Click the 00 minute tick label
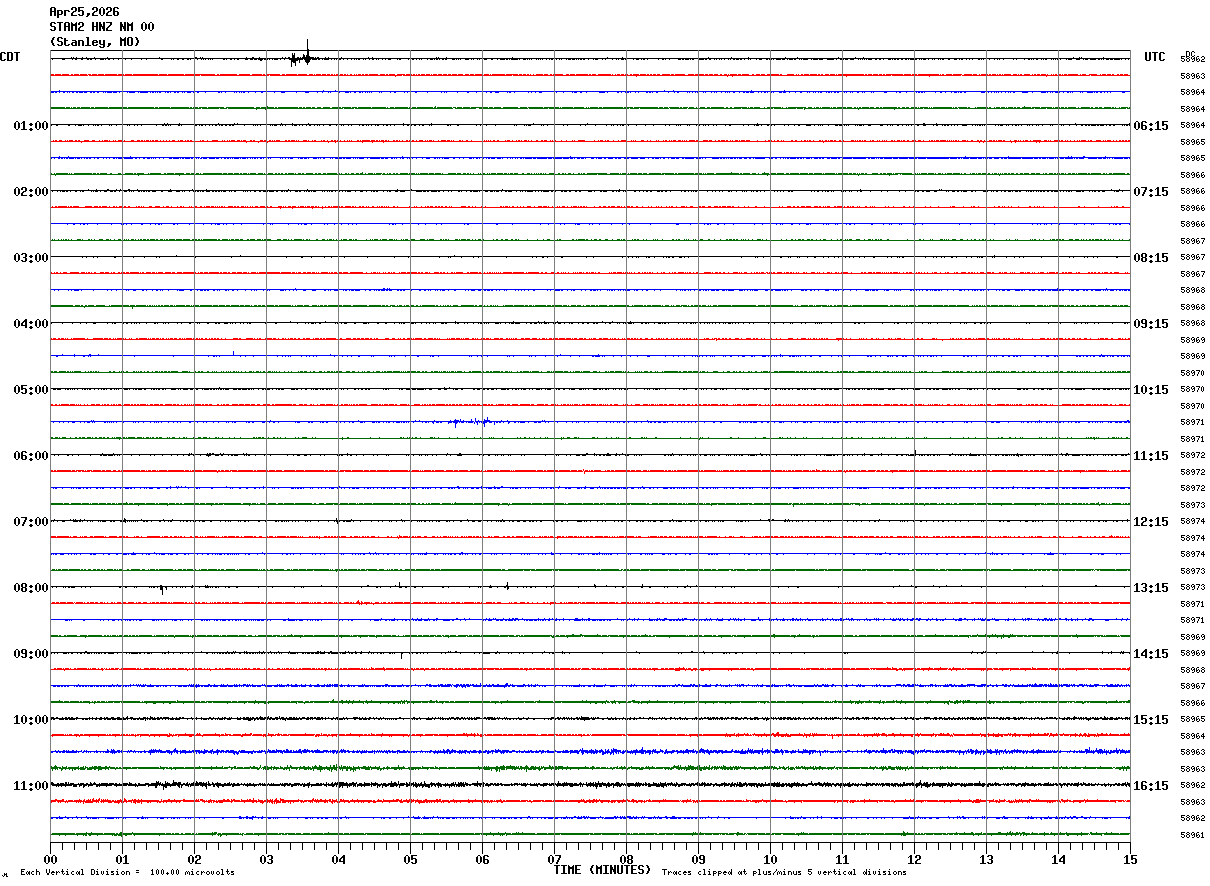 click(x=51, y=859)
